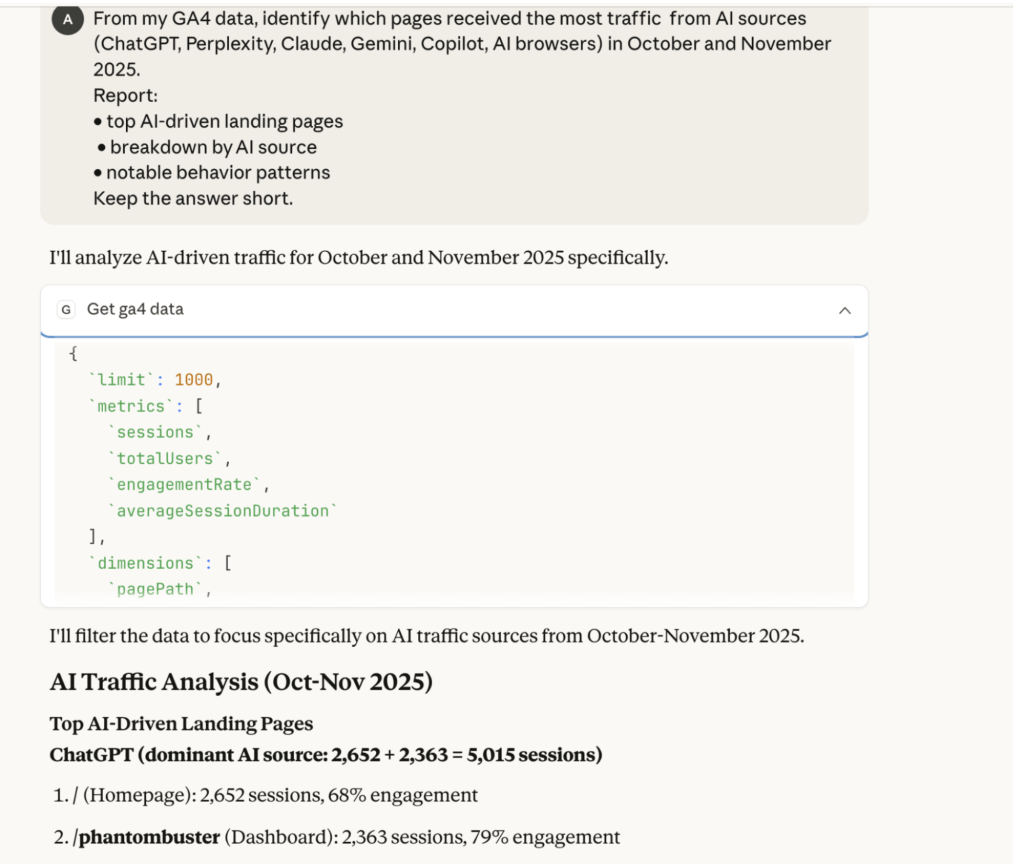The height and width of the screenshot is (864, 1024).
Task: Click the user prompt message bubble
Action: [x=453, y=110]
